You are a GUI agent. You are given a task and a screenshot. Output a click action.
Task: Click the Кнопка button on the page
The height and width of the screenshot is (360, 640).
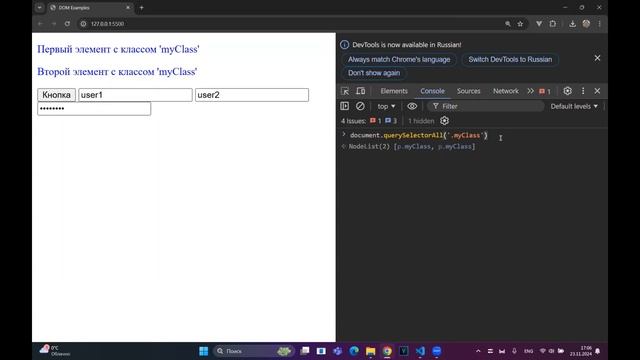pos(56,95)
